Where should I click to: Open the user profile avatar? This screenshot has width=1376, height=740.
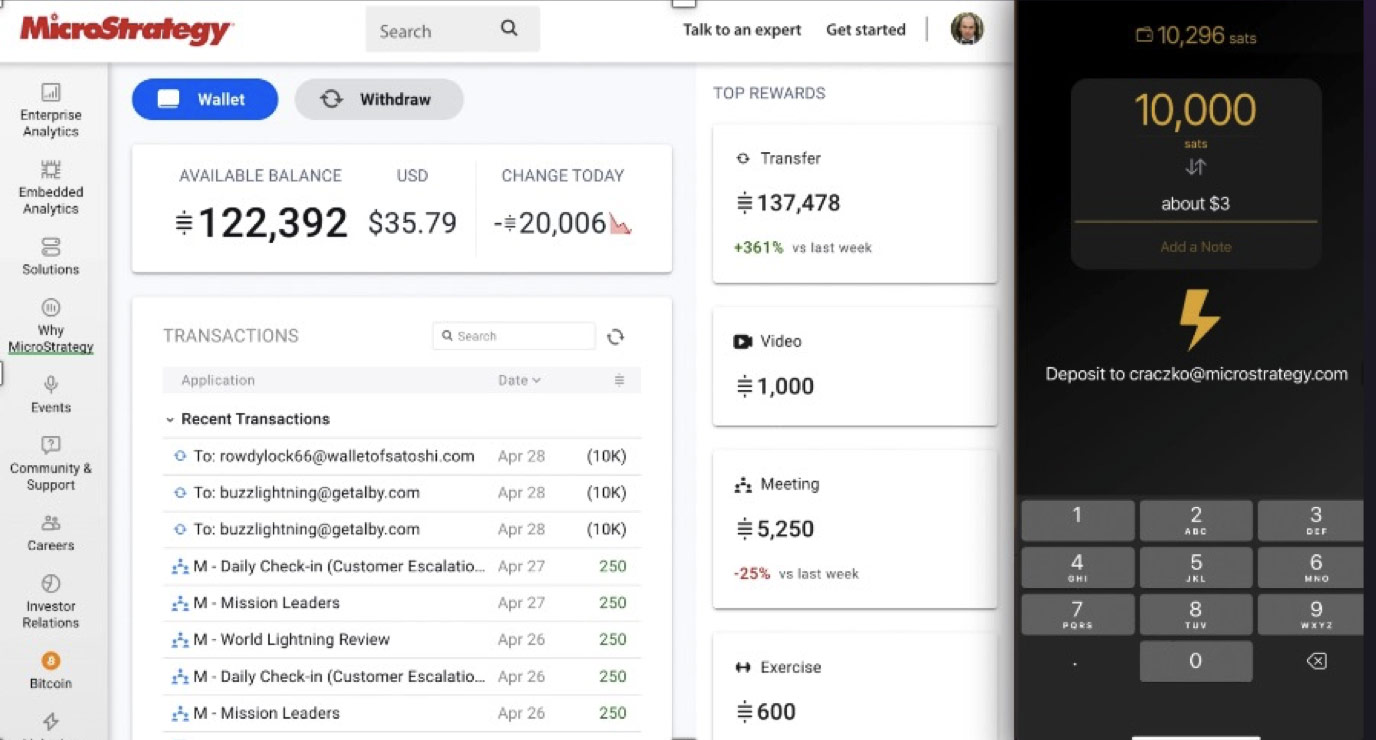click(966, 29)
